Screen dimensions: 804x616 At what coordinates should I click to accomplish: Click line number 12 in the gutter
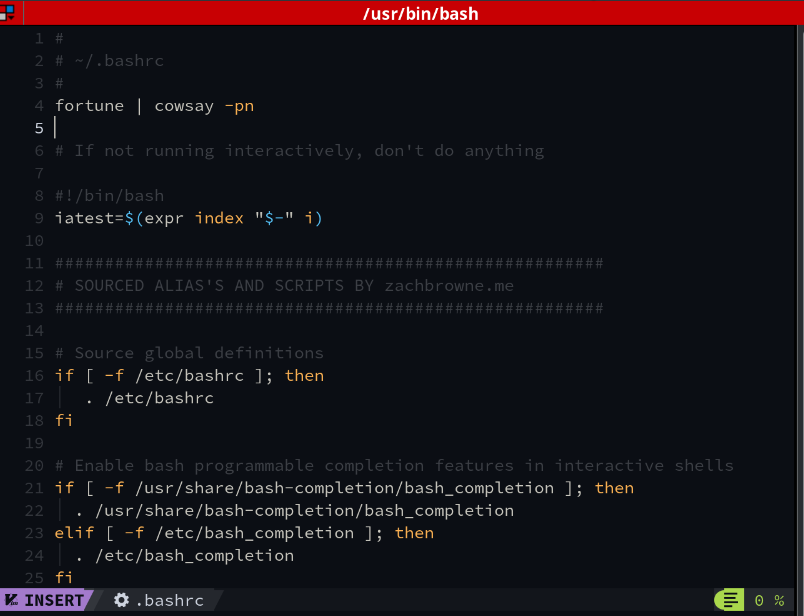click(34, 286)
